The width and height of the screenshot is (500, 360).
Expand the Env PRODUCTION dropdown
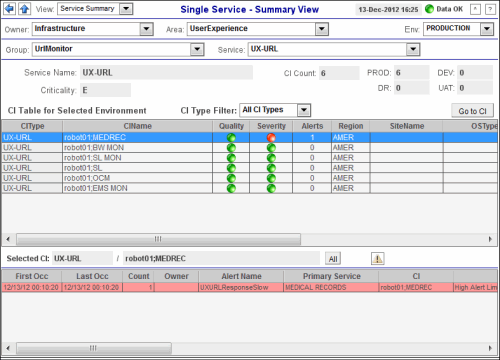point(487,29)
